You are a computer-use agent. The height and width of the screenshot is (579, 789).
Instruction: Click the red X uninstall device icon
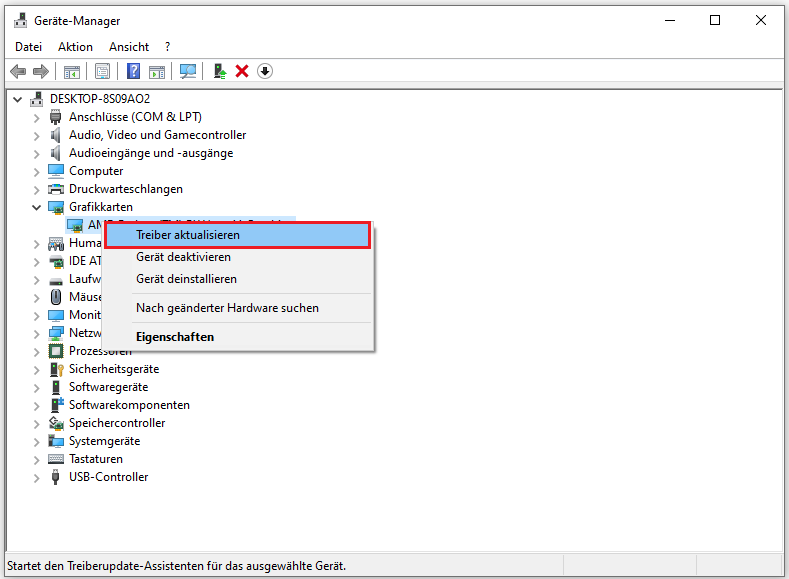point(242,71)
